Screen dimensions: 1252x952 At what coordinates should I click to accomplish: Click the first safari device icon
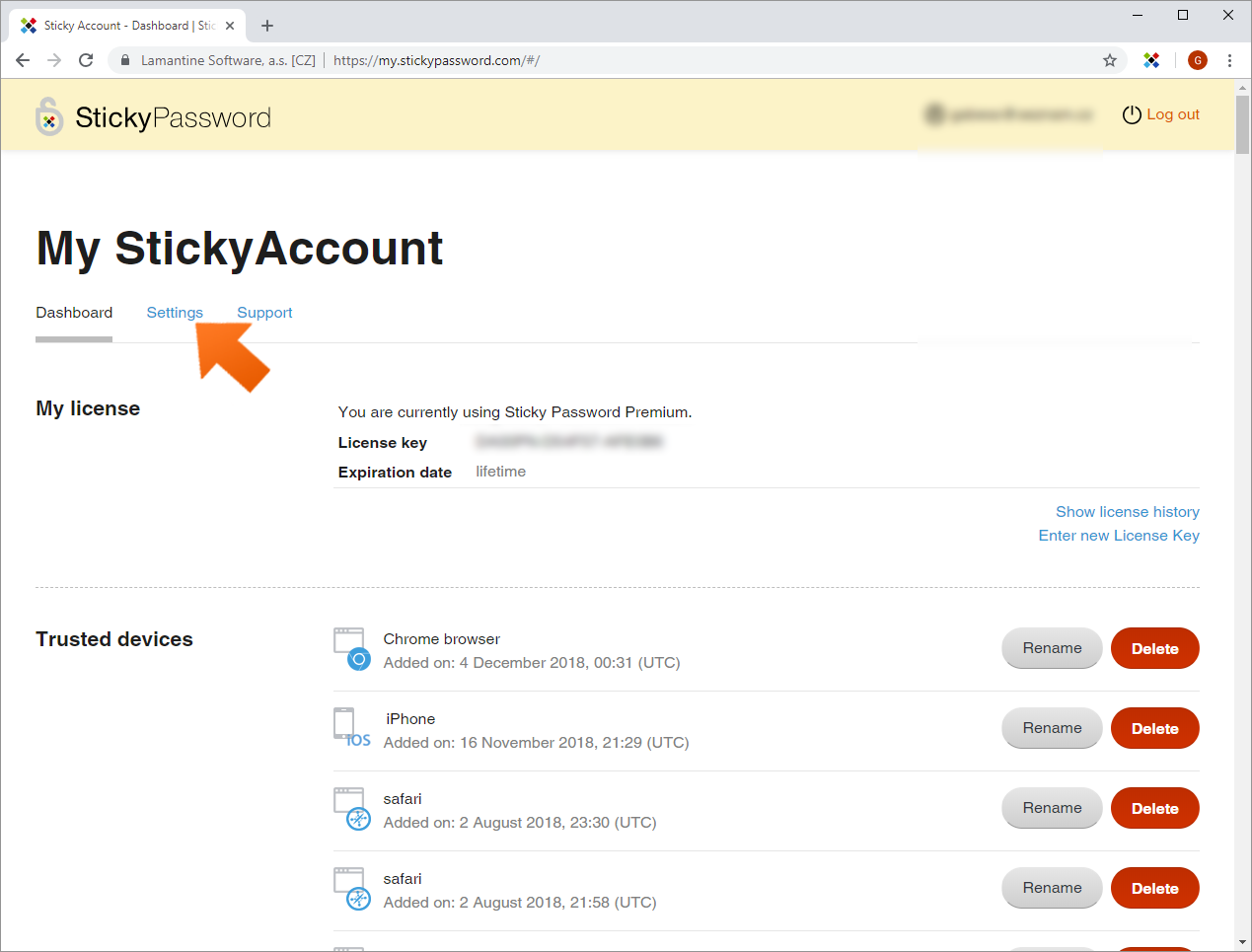(x=351, y=808)
